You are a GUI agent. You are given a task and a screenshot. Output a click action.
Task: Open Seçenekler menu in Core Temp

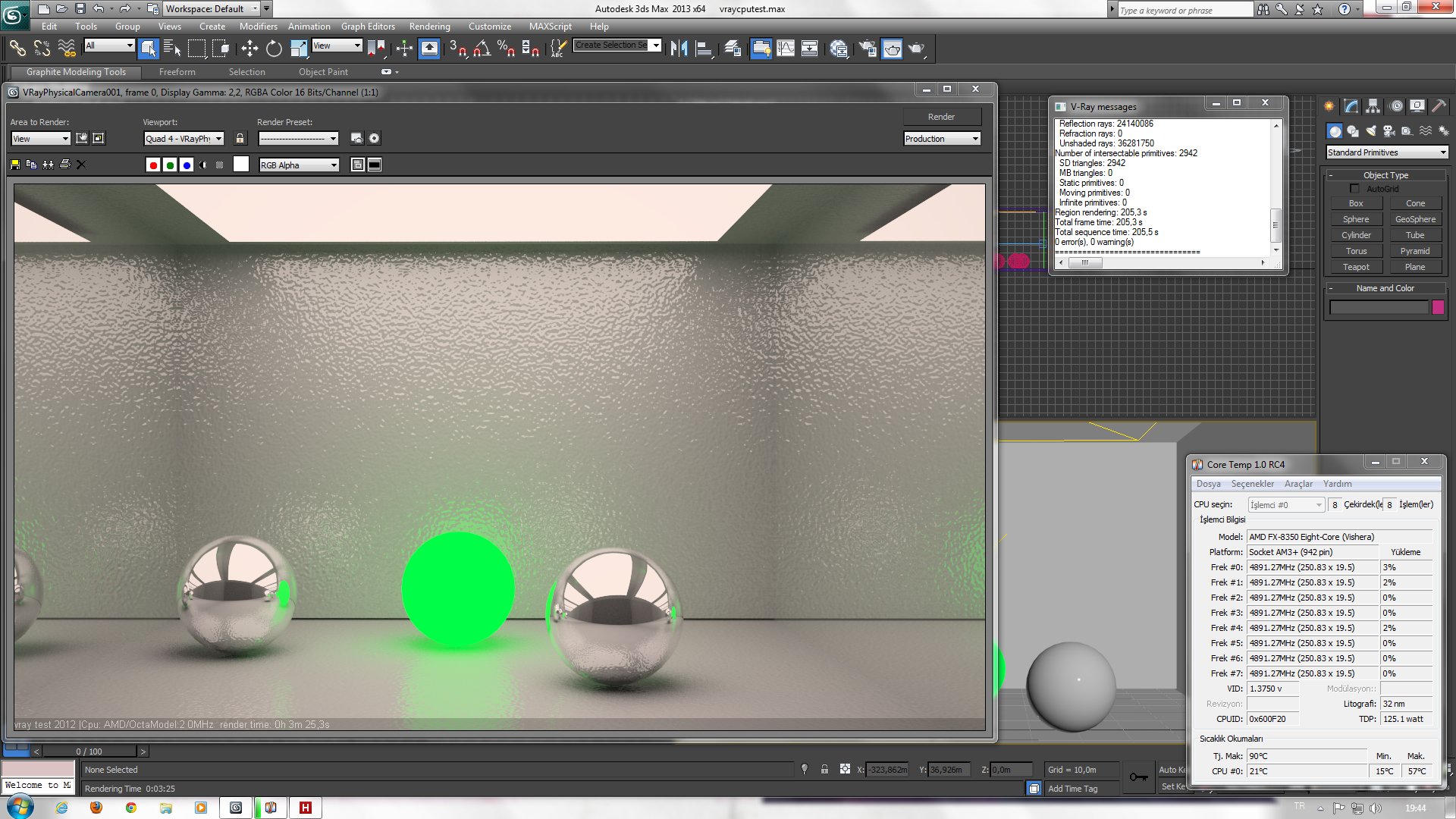[1252, 484]
